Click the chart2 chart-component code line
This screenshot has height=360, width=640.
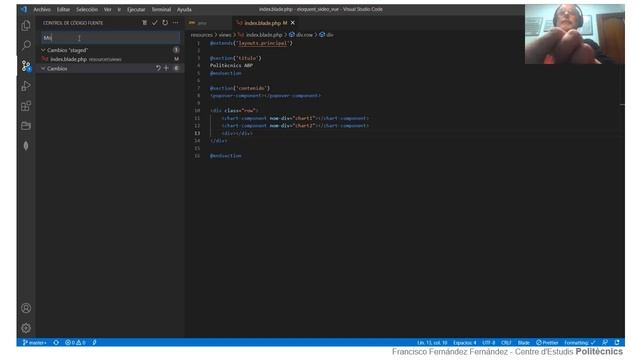click(295, 126)
